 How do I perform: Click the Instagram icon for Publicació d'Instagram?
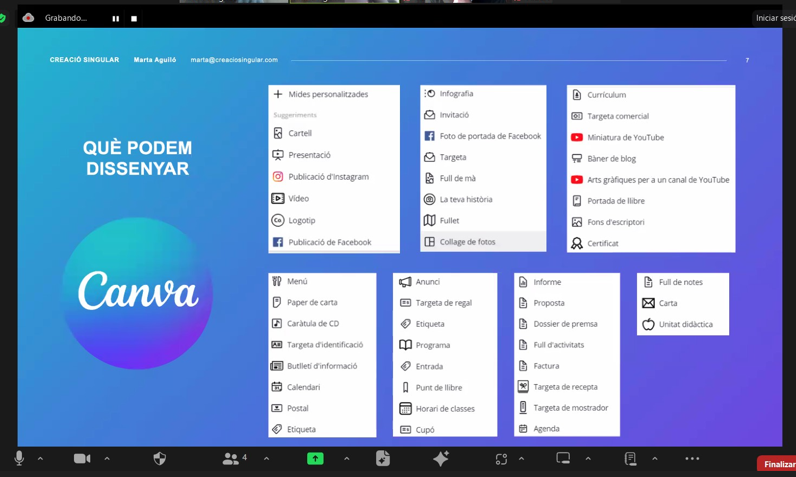click(278, 177)
